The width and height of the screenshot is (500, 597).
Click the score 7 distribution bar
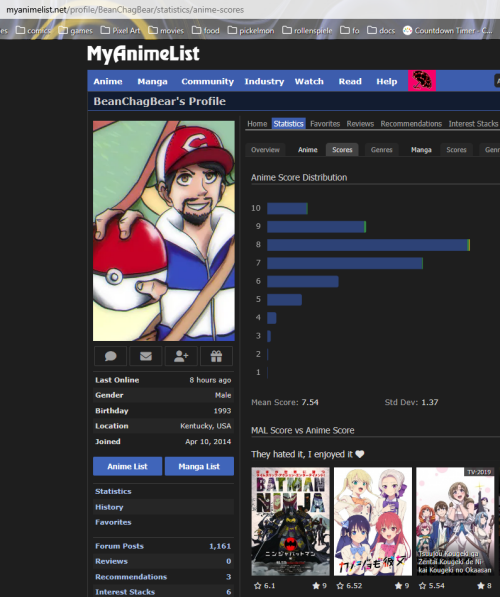click(345, 263)
